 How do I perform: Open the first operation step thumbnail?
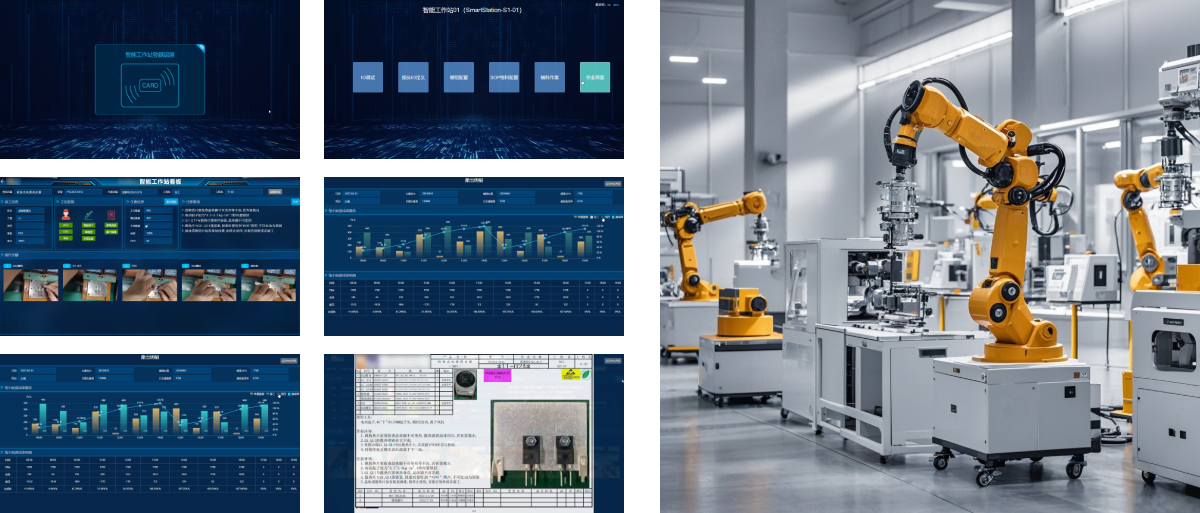pos(30,285)
